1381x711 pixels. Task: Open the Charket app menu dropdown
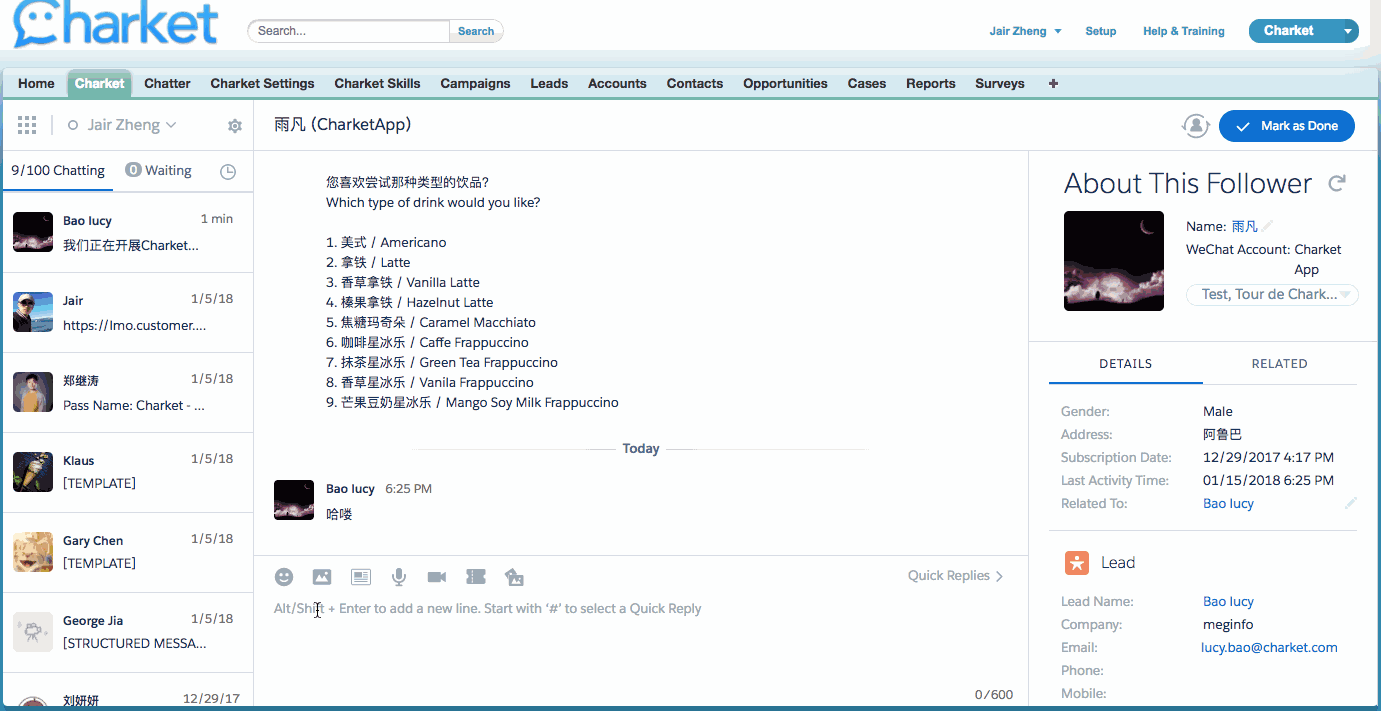(1349, 31)
